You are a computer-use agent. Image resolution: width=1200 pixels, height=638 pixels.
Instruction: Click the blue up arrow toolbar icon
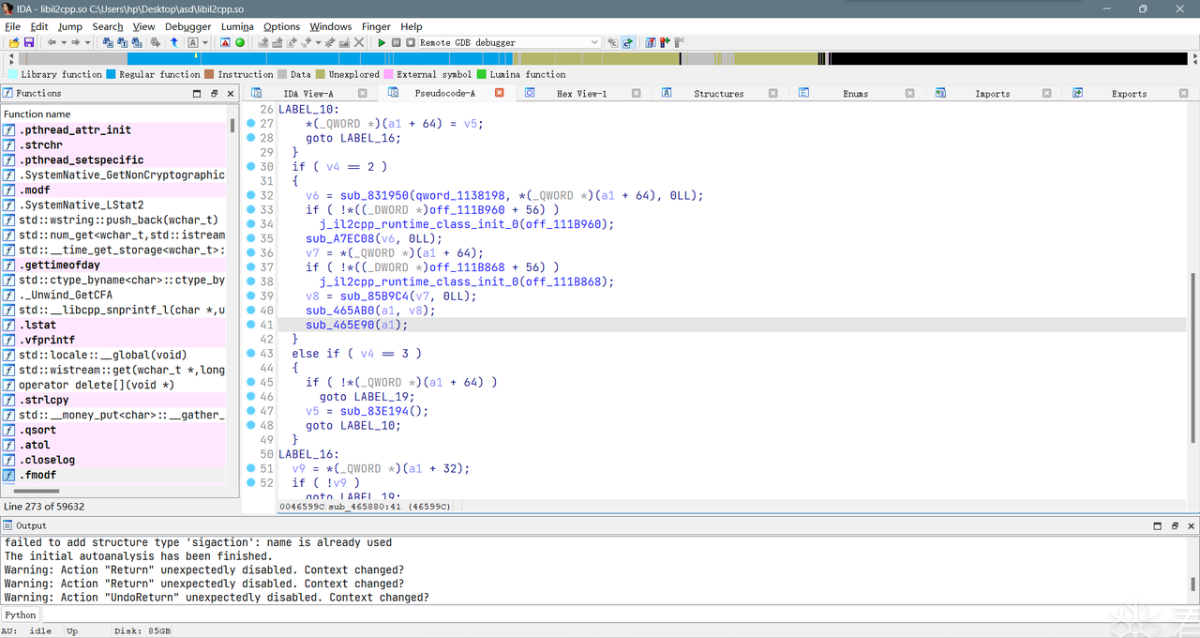(x=174, y=42)
